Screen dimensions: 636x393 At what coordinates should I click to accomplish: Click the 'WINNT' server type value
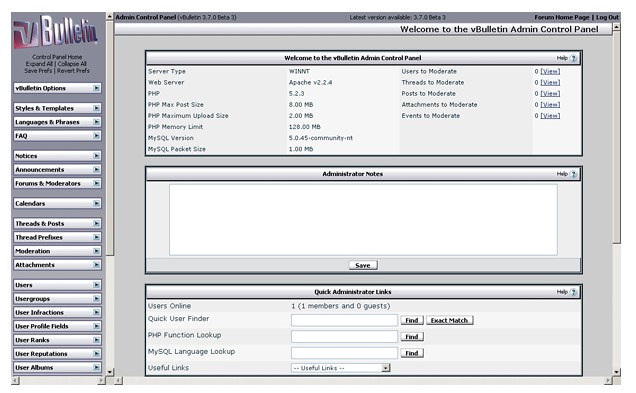pyautogui.click(x=299, y=71)
